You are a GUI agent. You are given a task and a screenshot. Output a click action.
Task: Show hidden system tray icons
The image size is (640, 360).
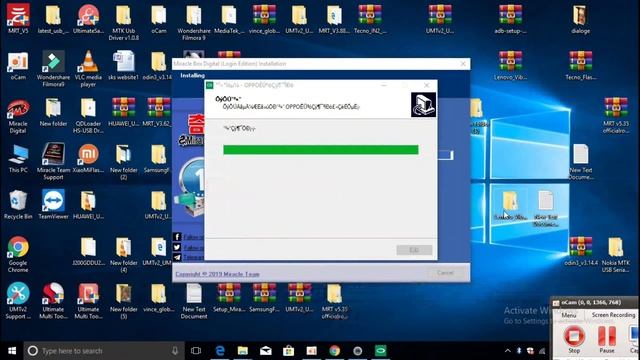pos(508,351)
